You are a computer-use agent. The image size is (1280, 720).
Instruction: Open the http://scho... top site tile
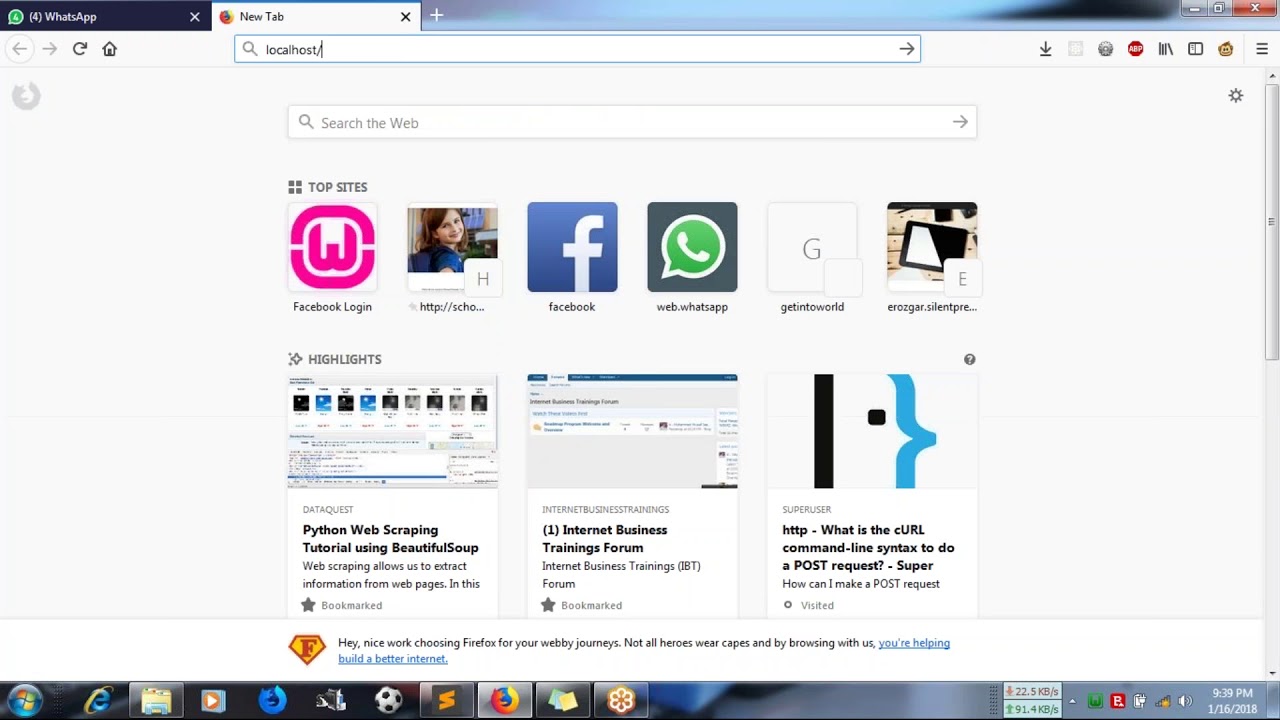(x=452, y=258)
